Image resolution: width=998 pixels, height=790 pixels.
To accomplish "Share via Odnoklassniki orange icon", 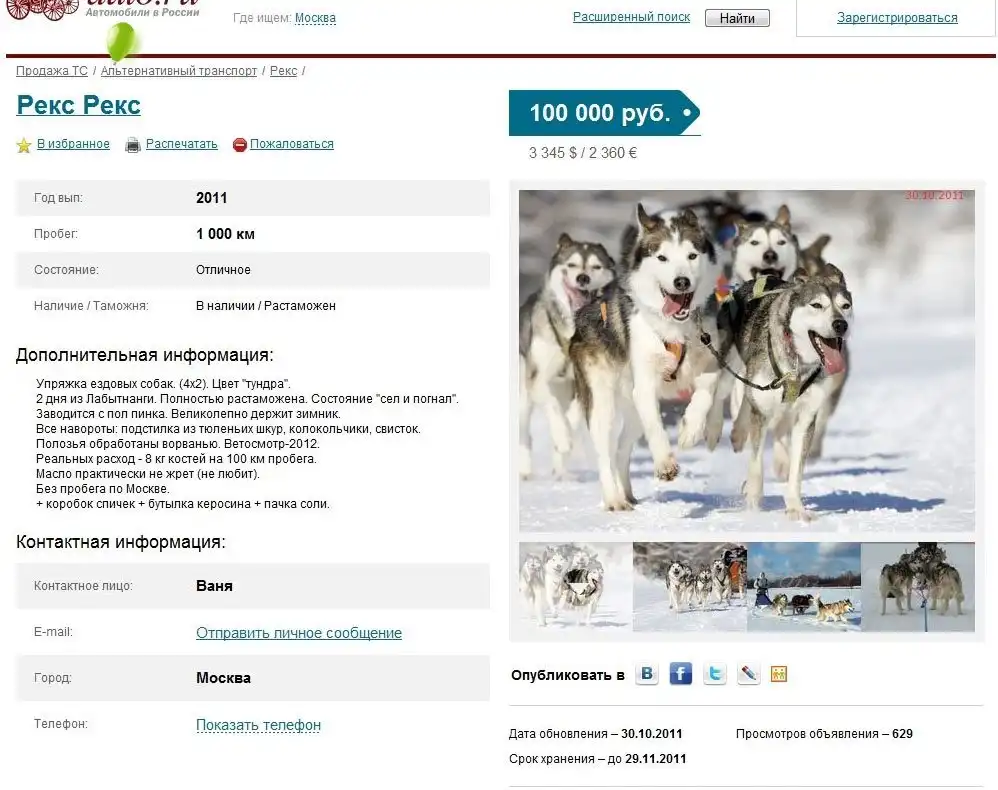I will [779, 674].
